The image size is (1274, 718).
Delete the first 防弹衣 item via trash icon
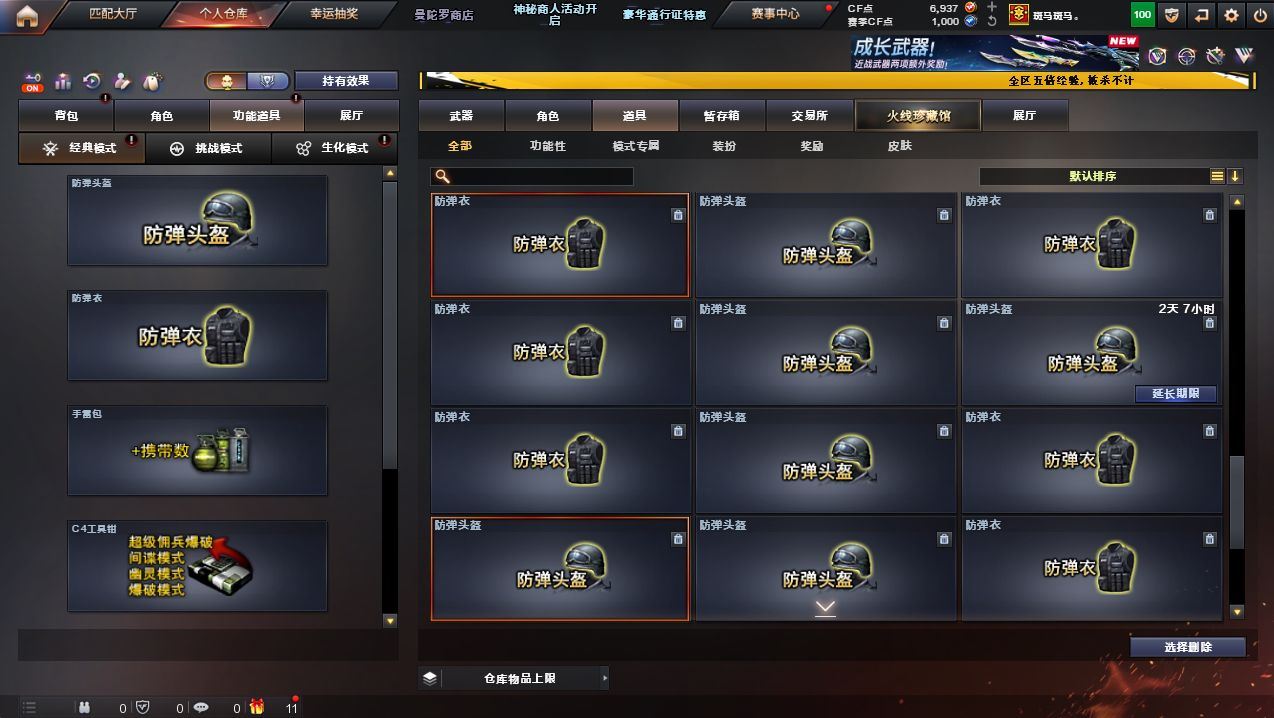click(678, 215)
